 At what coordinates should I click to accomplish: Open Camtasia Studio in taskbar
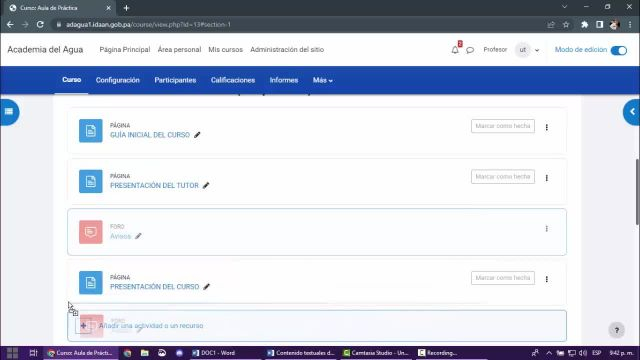376,353
